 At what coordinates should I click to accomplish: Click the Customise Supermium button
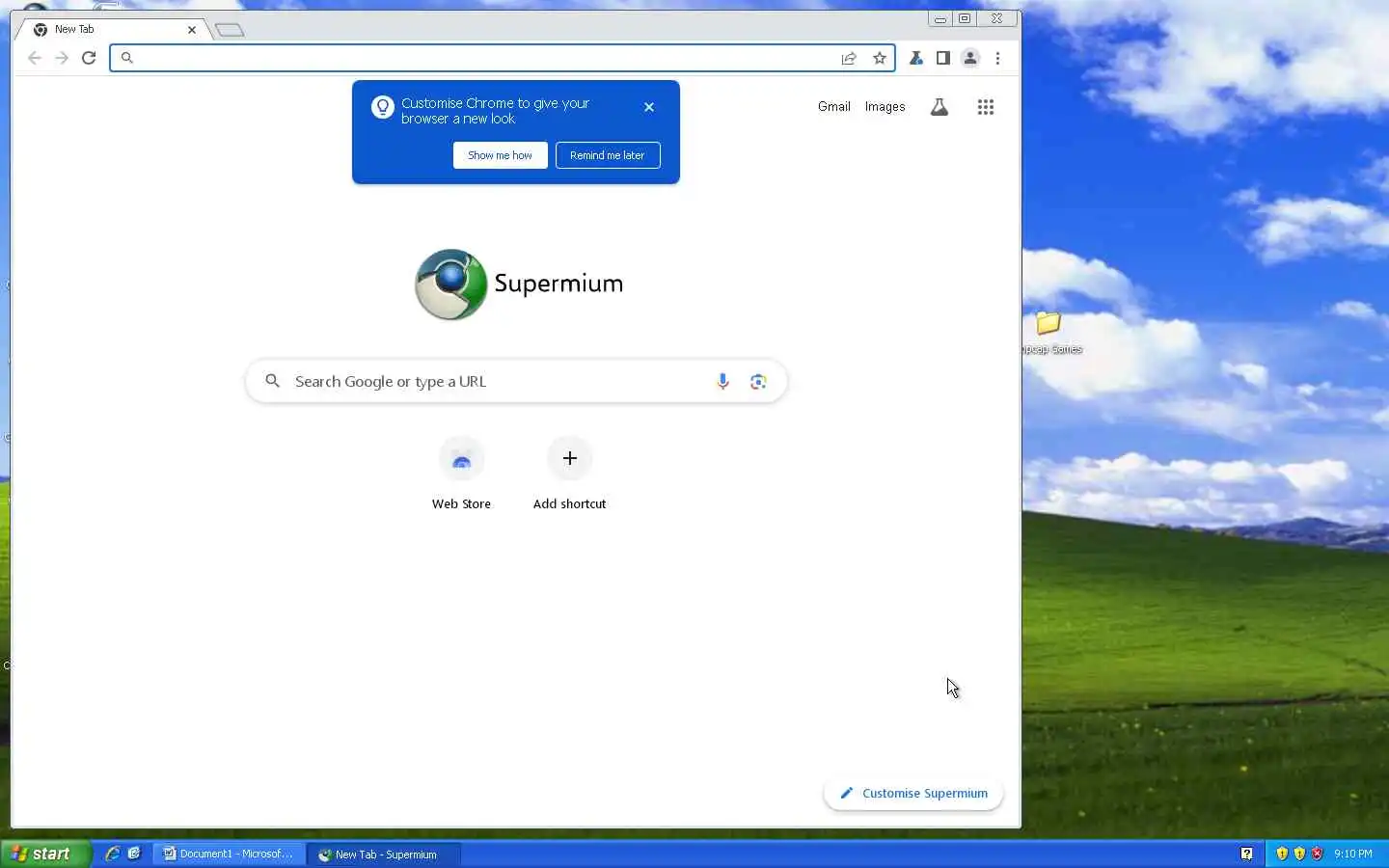913,794
